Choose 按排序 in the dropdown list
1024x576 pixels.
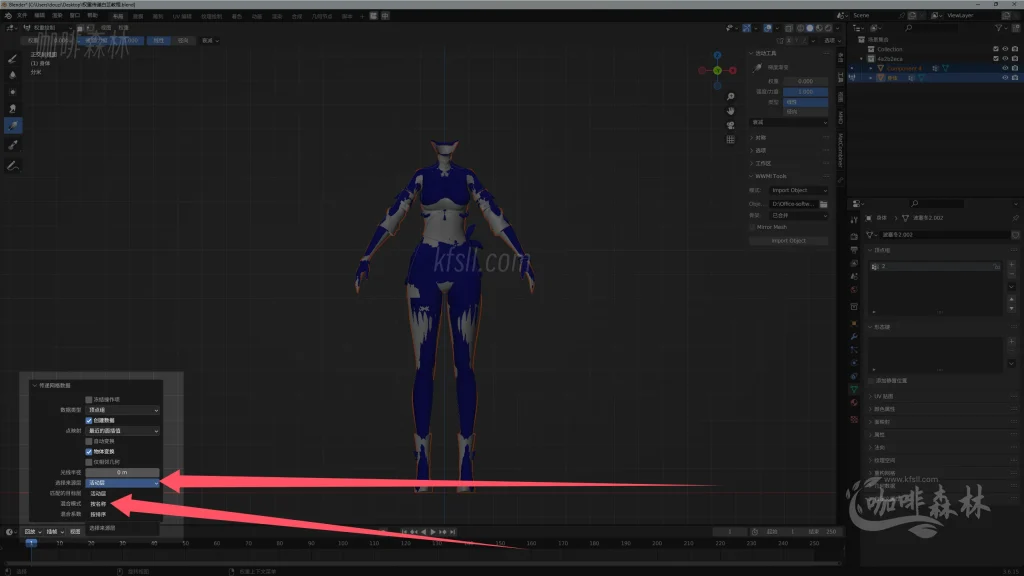click(98, 515)
